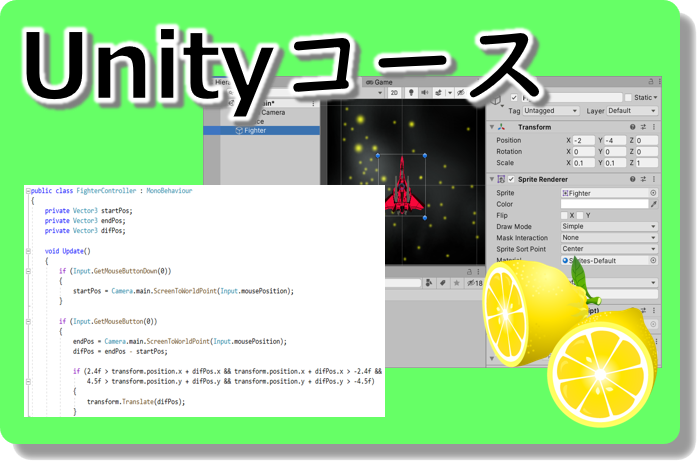This screenshot has width=697, height=461.
Task: Open the script component kebab menu
Action: click(x=654, y=310)
